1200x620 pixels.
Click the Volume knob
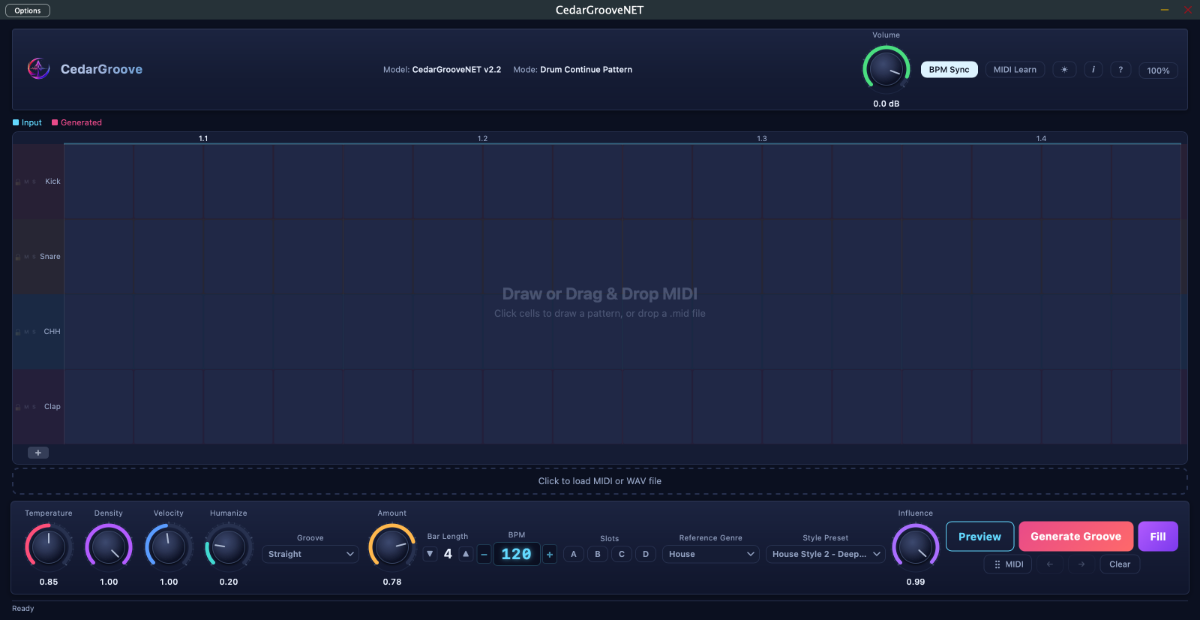point(886,69)
